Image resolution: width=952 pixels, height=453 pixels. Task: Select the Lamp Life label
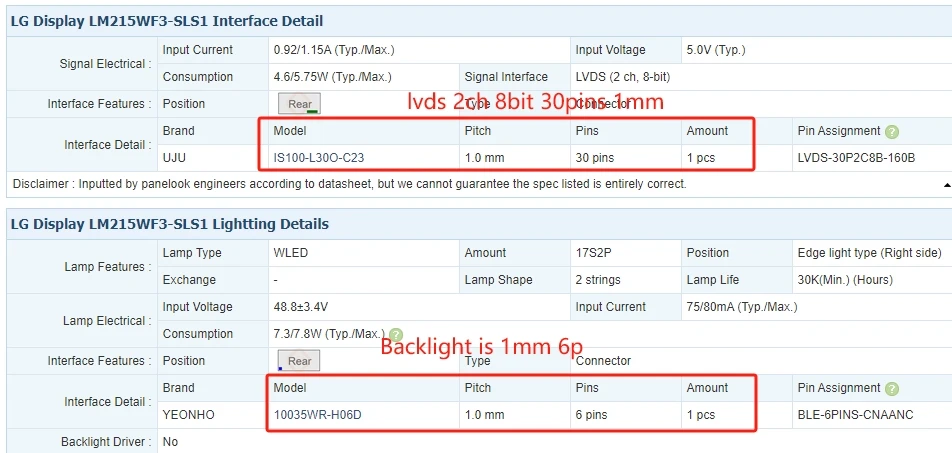tap(713, 280)
